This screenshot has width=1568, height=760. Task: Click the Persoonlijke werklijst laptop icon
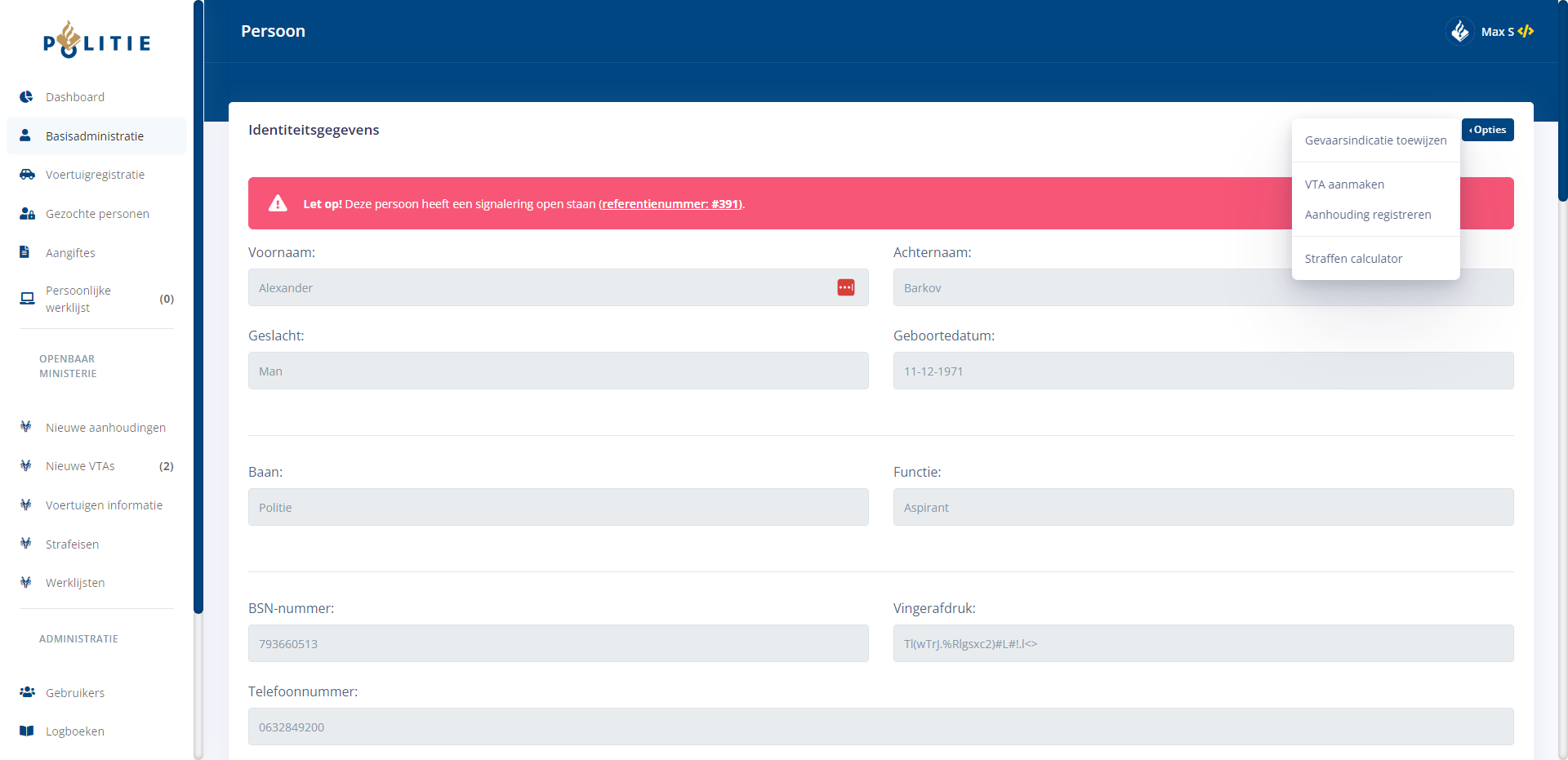(27, 299)
